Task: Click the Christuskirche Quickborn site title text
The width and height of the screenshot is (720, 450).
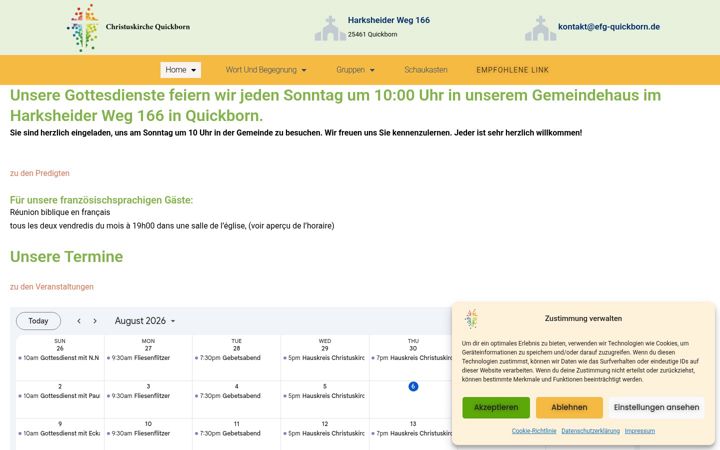Action: click(x=148, y=27)
